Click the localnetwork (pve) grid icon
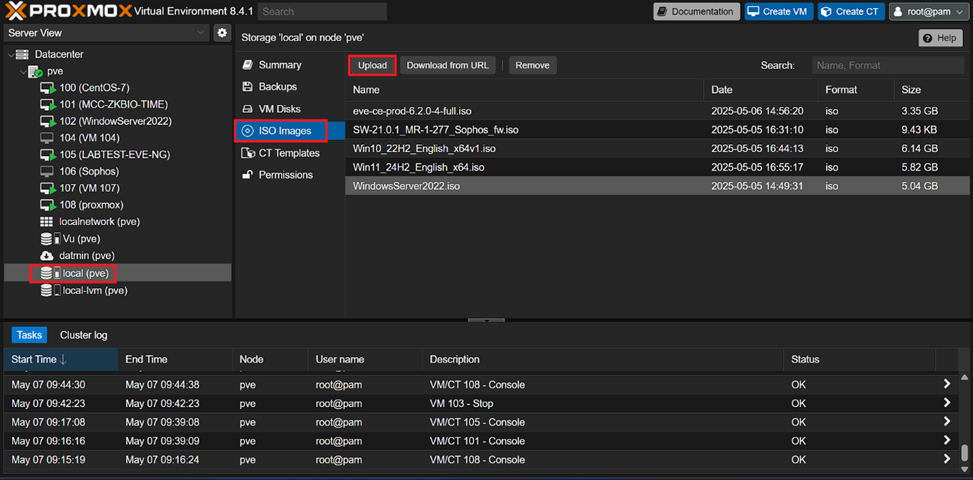This screenshot has width=973, height=480. [x=47, y=221]
